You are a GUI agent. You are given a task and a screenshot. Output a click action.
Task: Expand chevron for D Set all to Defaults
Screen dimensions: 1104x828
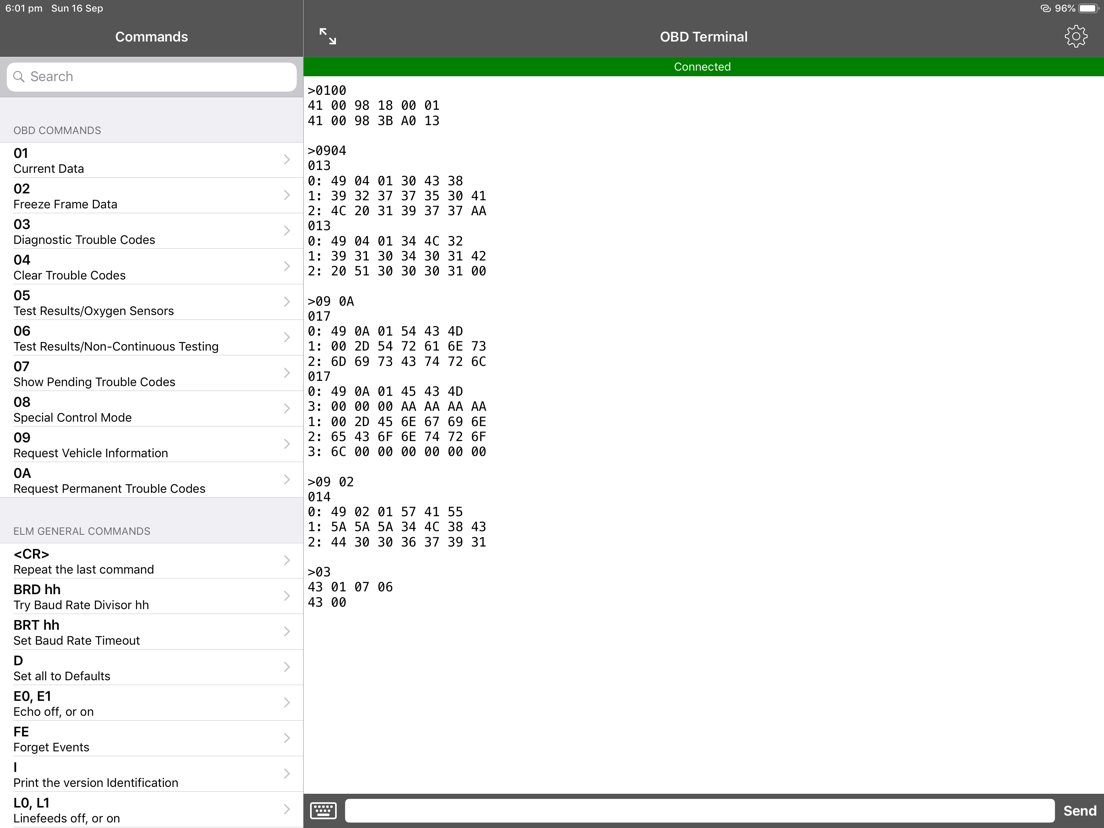[287, 667]
